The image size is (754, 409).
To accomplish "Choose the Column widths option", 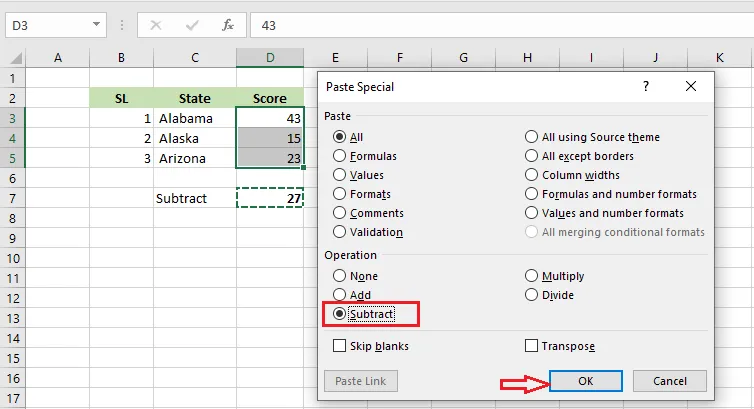I will [x=572, y=175].
